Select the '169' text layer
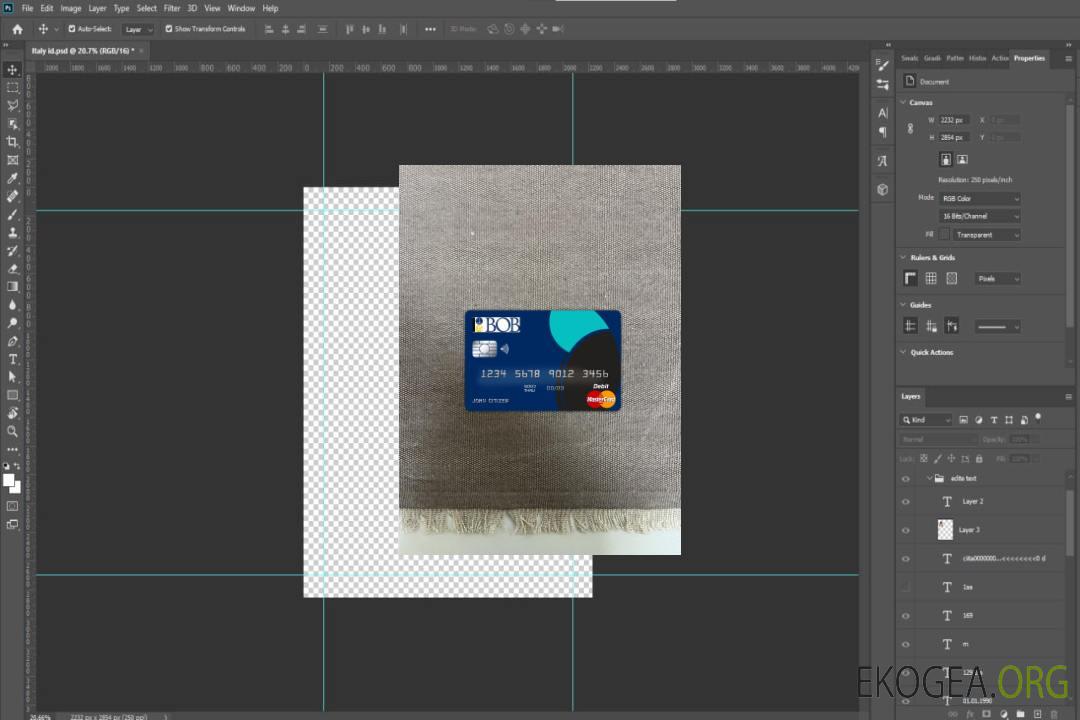The width and height of the screenshot is (1080, 720). pyautogui.click(x=968, y=616)
